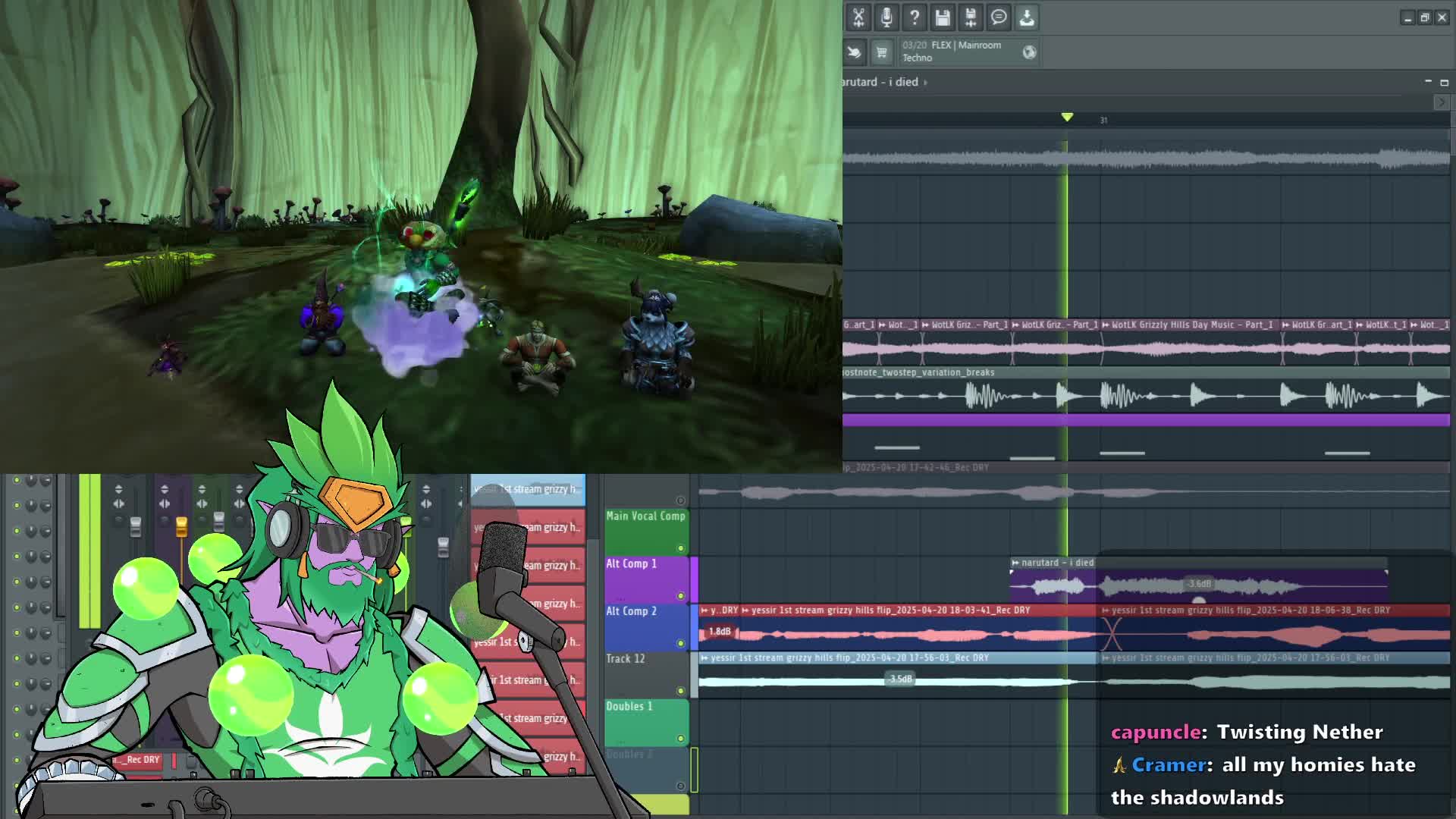Click the first mixer track's stereo separation arrows
This screenshot has width=1456, height=819.
click(x=118, y=504)
